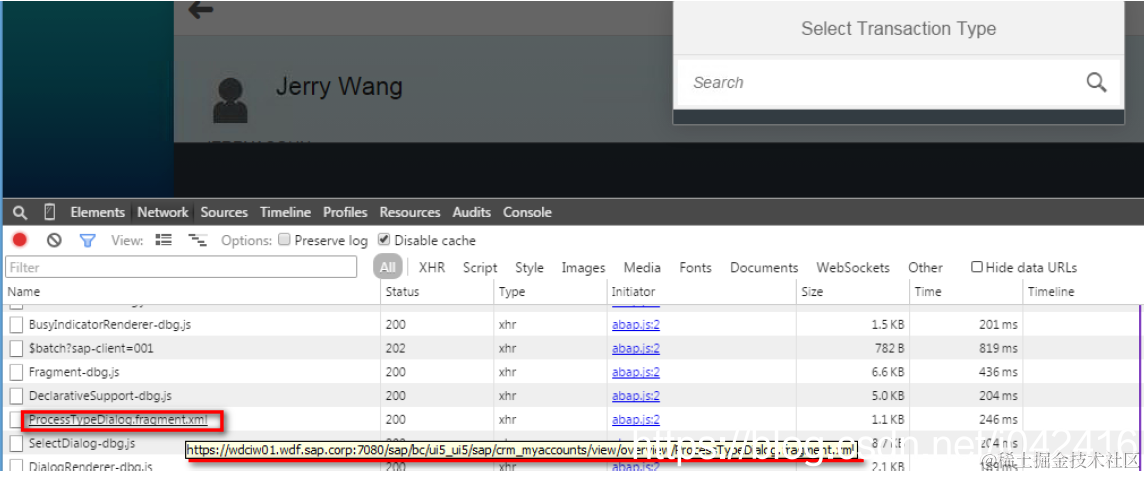1147x477 pixels.
Task: Filter requests by Documents
Action: (x=764, y=268)
